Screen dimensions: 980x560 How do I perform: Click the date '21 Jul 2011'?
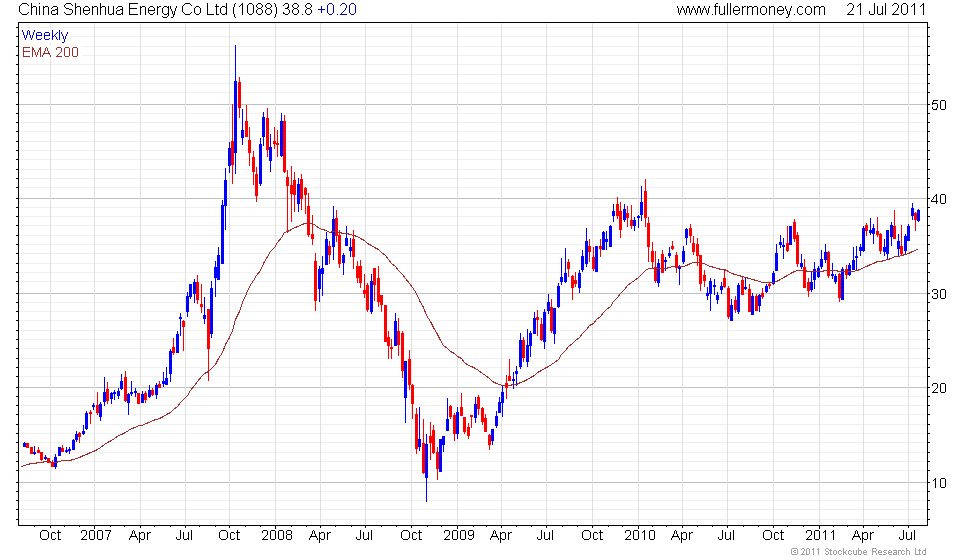(886, 9)
